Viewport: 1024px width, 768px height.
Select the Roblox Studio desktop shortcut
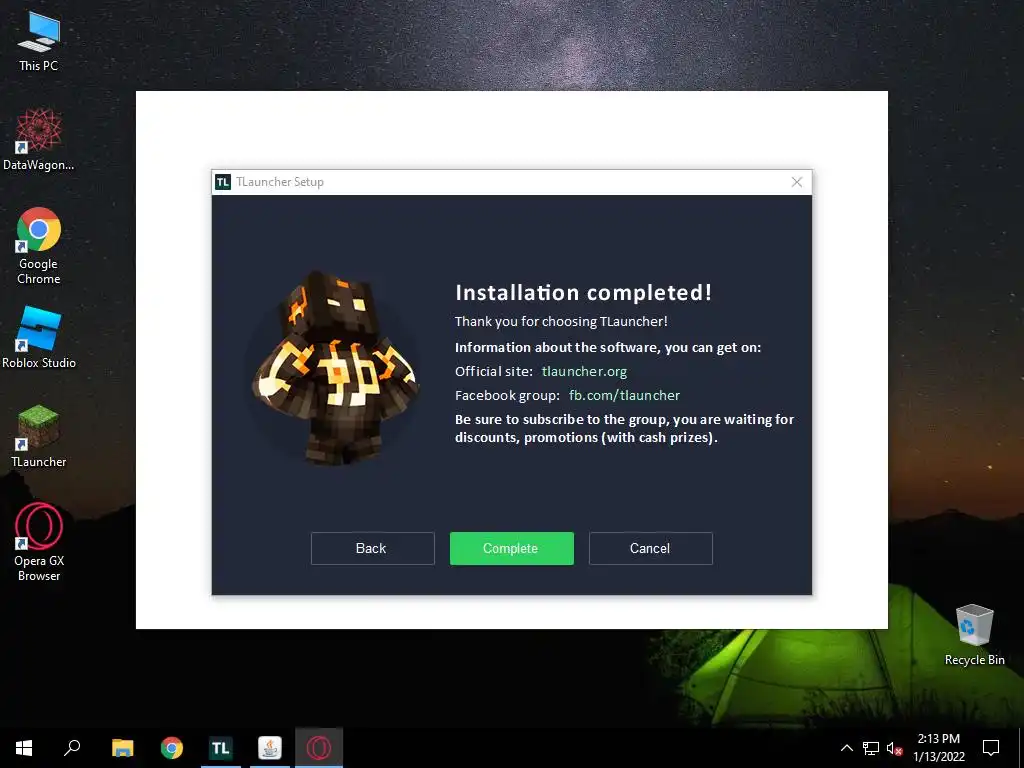[39, 338]
